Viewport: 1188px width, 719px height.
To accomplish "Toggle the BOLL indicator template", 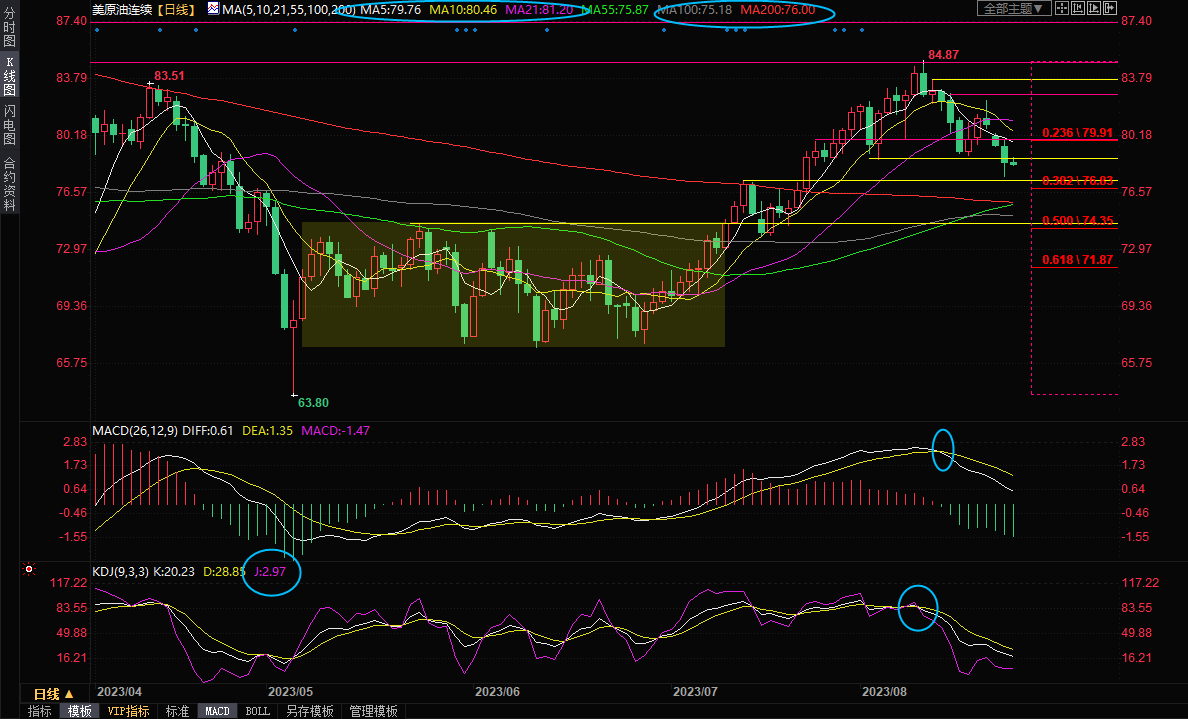I will click(x=257, y=711).
